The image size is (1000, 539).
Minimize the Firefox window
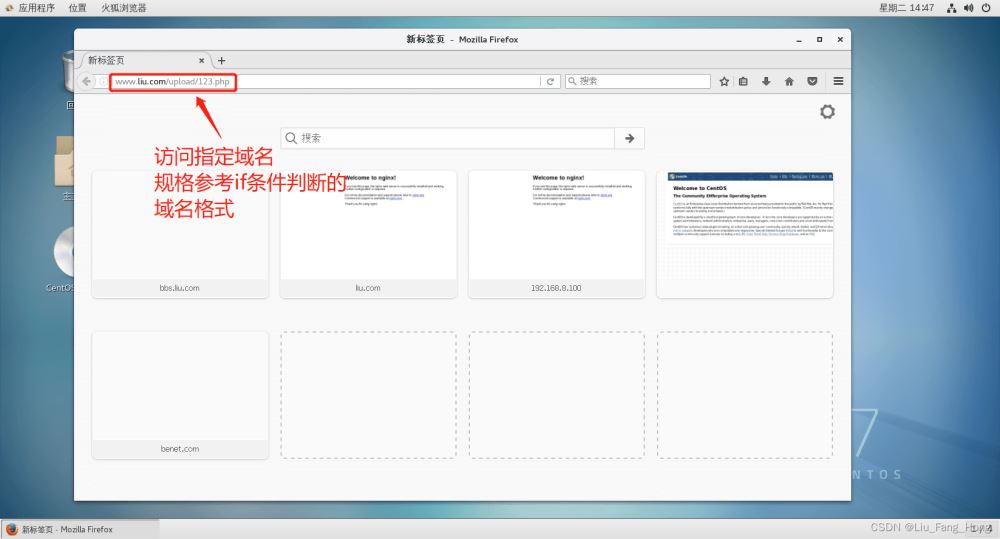(799, 40)
